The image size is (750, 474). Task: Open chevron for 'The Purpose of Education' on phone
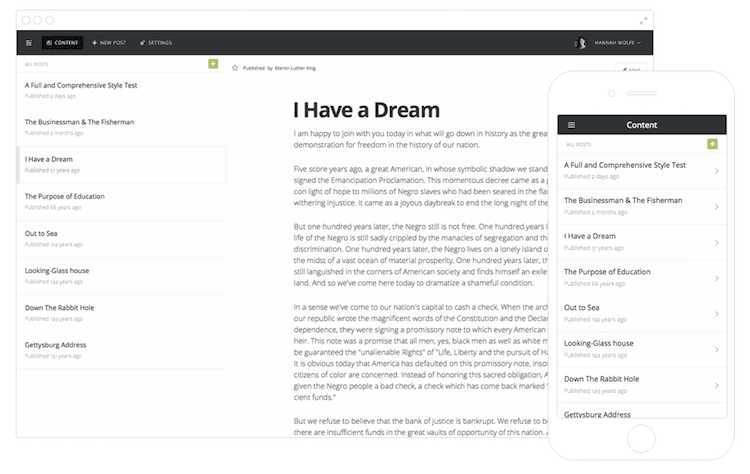tap(717, 278)
